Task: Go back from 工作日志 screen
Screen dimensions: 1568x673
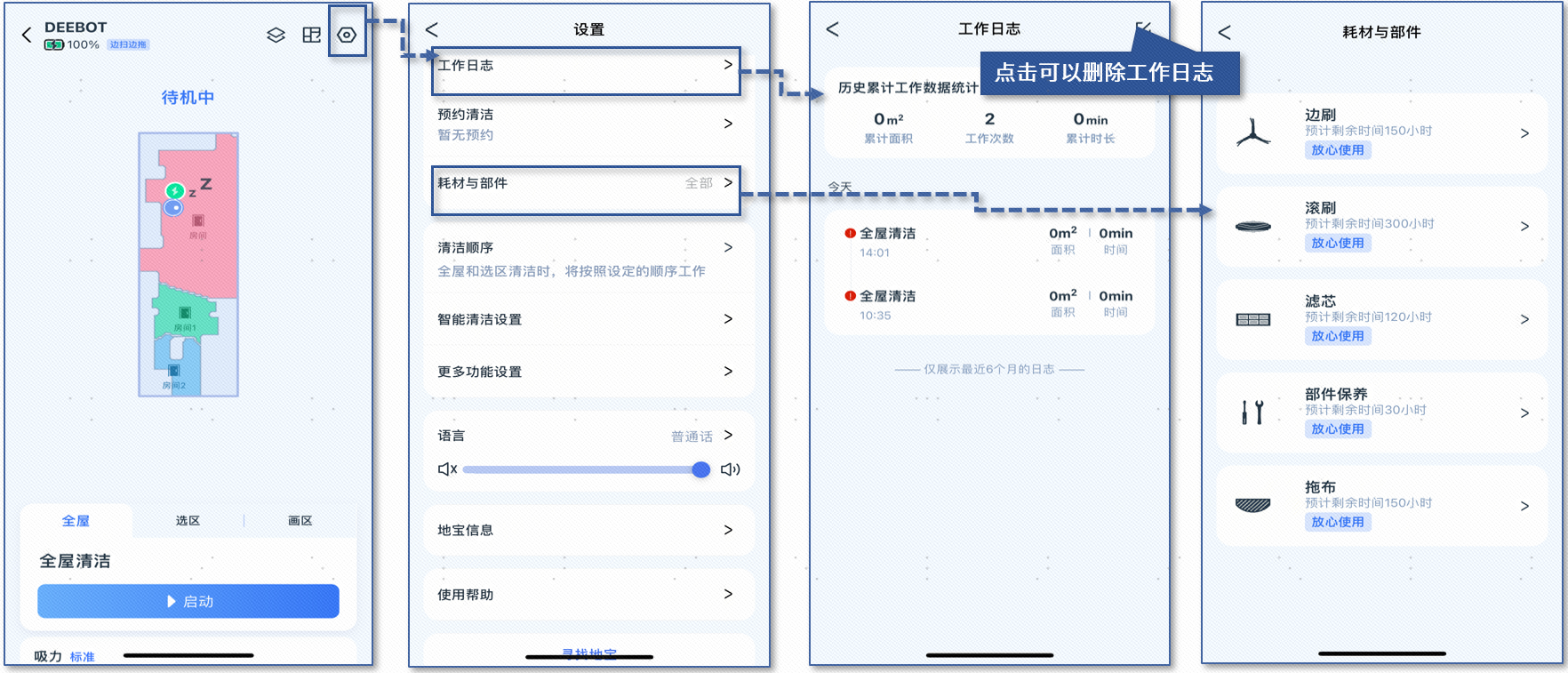Action: 832,29
